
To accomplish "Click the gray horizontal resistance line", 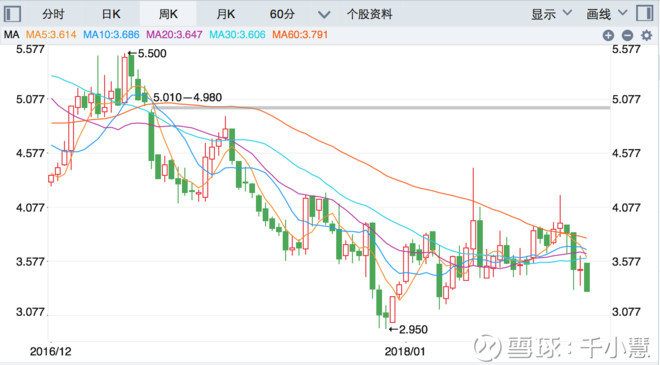I will pos(381,108).
